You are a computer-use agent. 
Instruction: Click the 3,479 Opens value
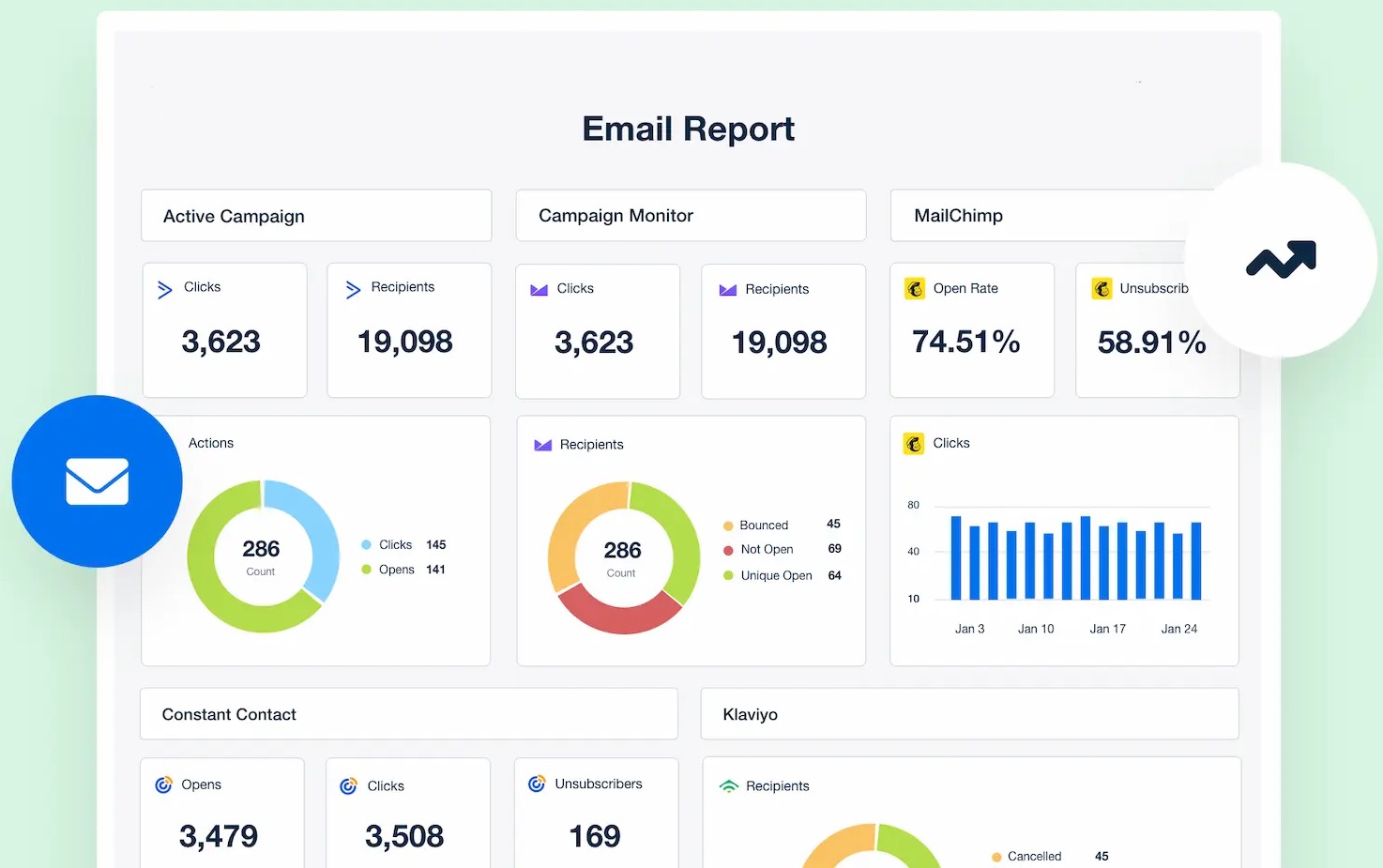(219, 836)
